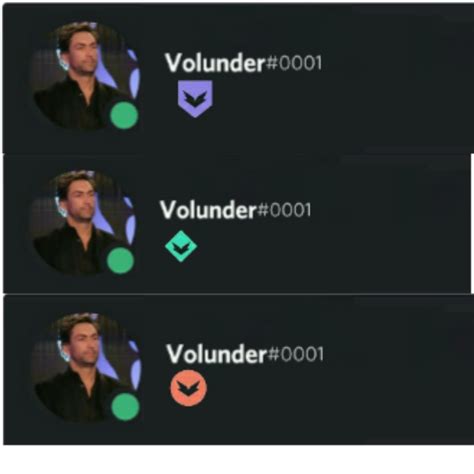Click the #0001 tag in the middle profile
Image resolution: width=474 pixels, height=474 pixels.
284,210
